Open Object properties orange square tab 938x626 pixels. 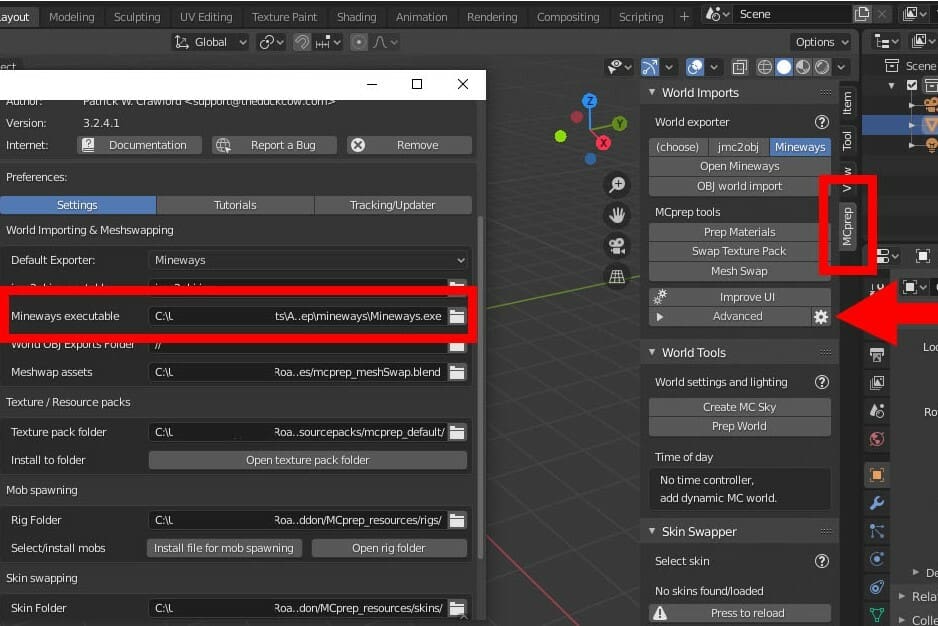point(877,475)
